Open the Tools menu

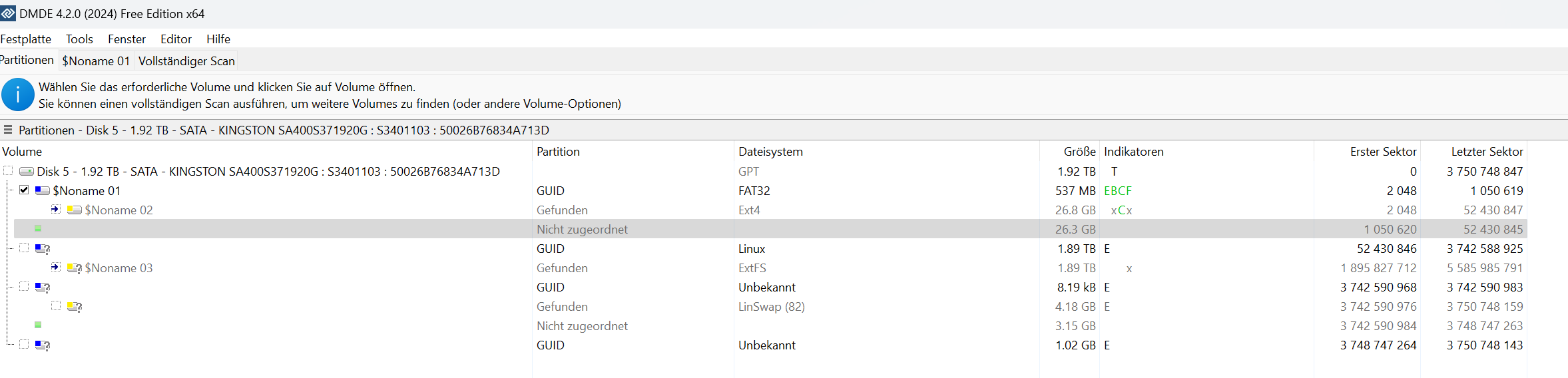(79, 39)
